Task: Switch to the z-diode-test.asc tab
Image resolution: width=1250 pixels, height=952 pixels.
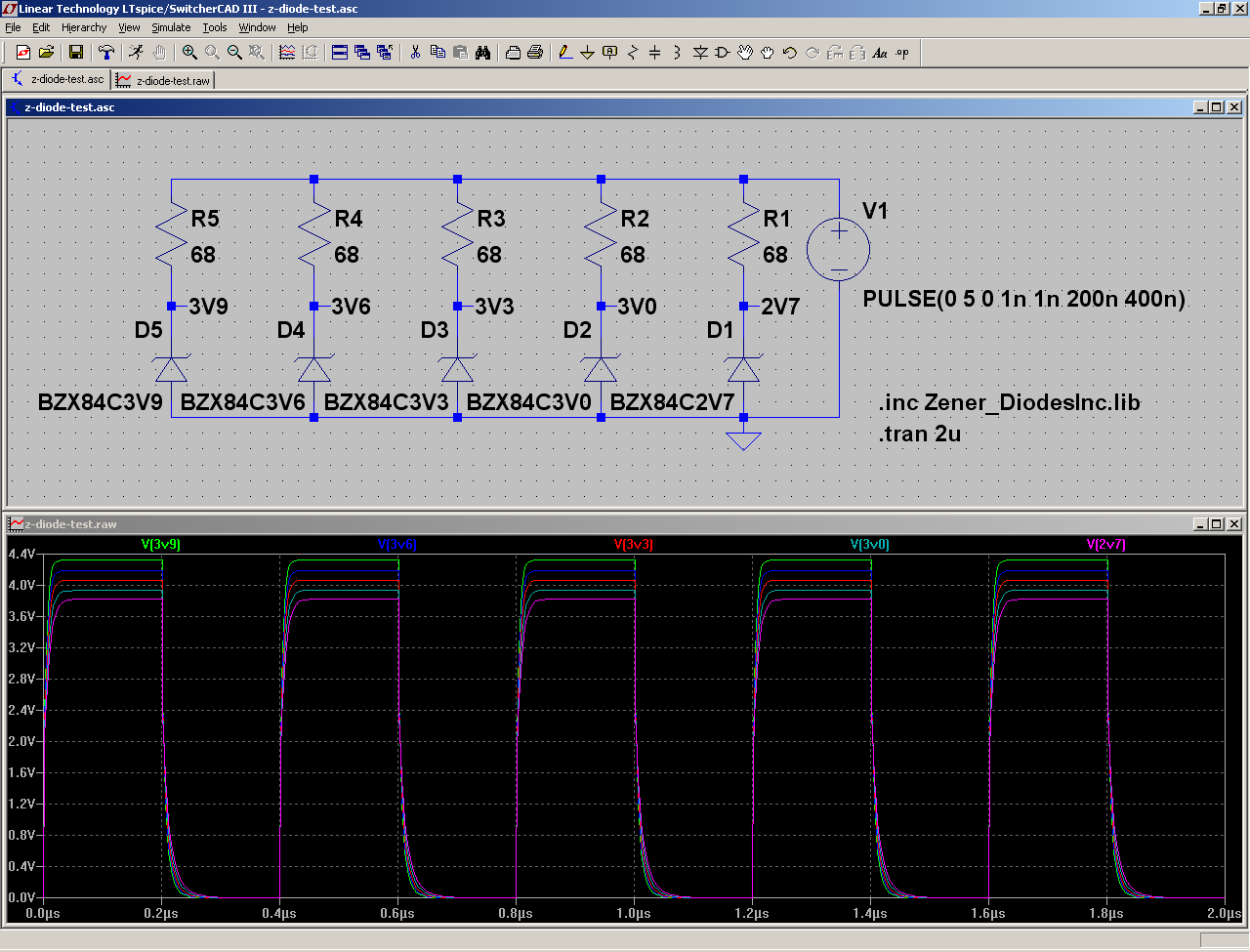Action: 58,80
